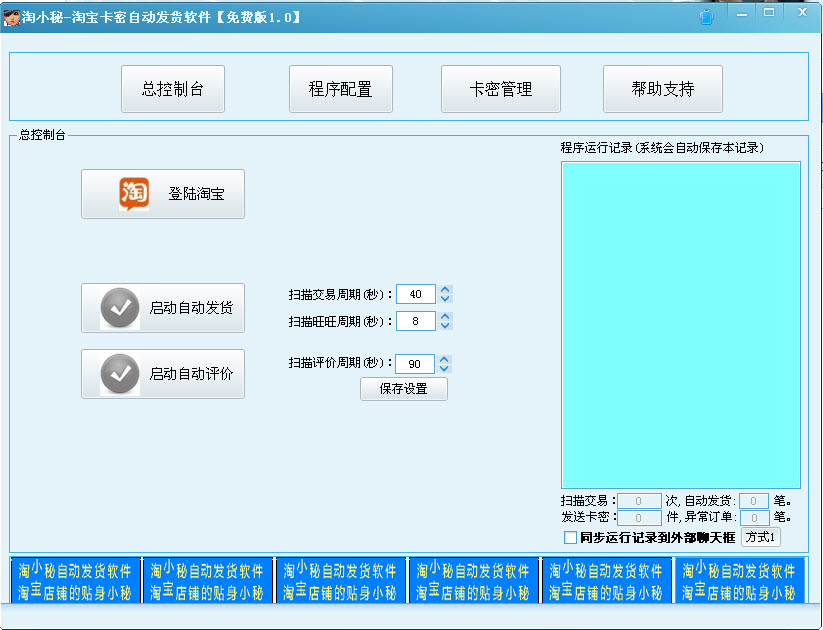Open the 帮助支持 help page
The height and width of the screenshot is (630, 823).
(662, 88)
